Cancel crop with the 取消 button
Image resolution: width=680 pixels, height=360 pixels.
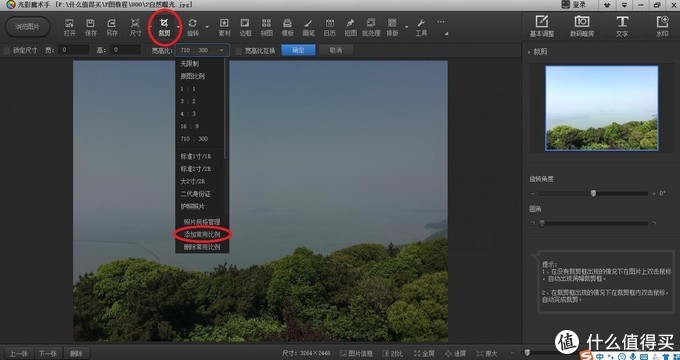pos(336,50)
